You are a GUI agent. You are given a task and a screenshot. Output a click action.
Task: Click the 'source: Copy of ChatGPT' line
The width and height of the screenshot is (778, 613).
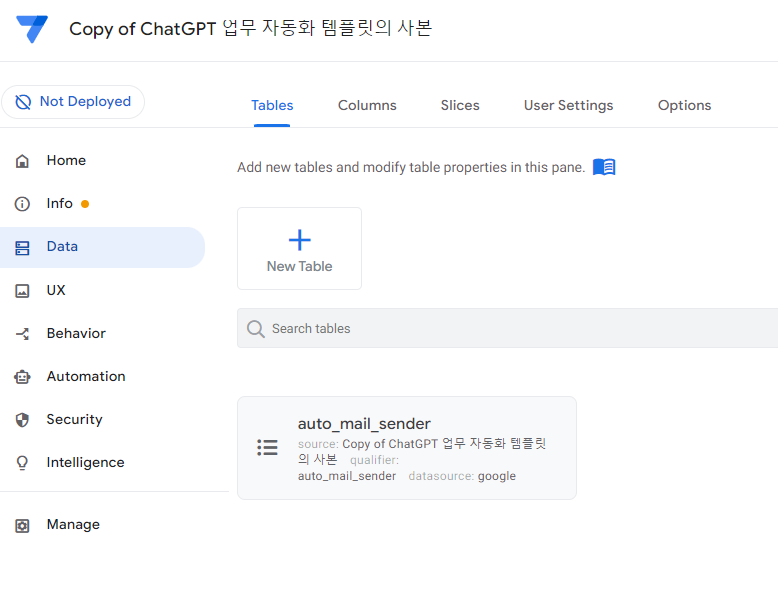(422, 444)
